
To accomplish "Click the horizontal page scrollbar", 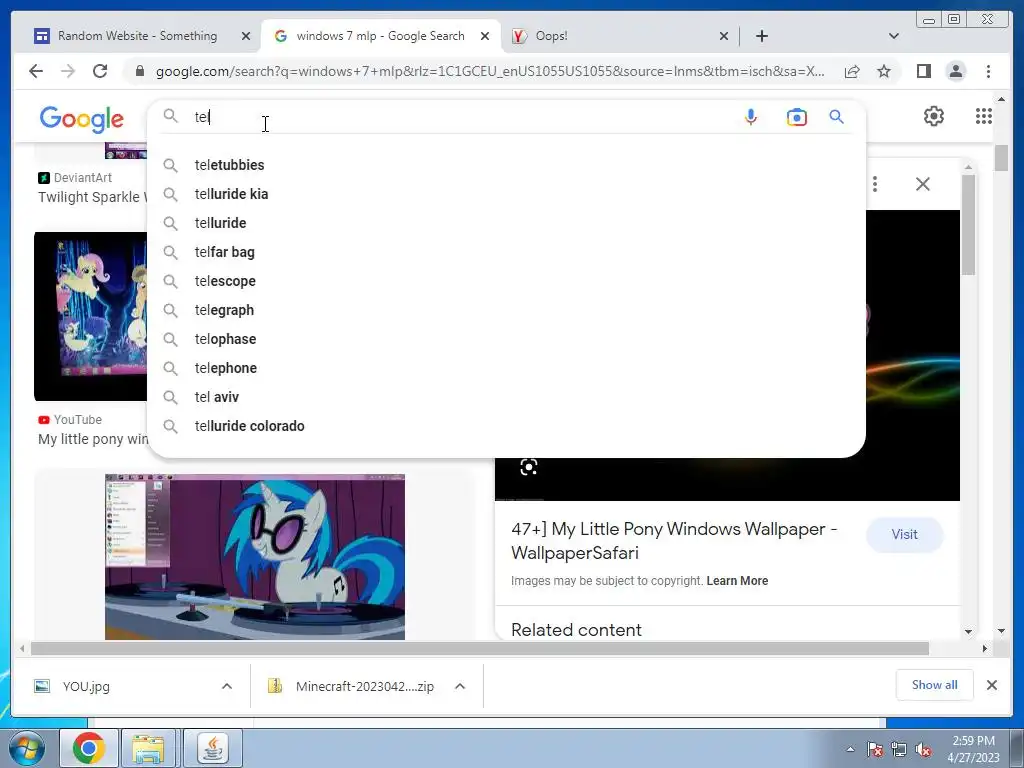I will [x=480, y=648].
